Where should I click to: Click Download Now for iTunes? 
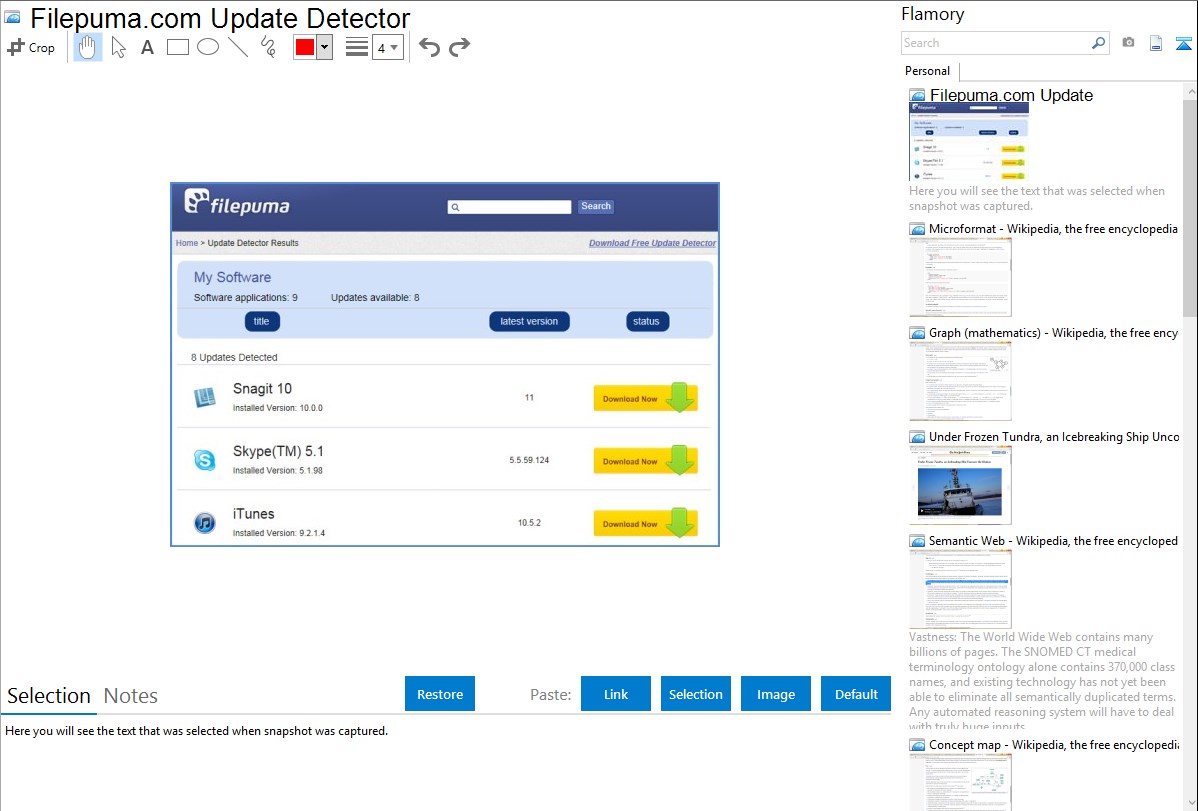tap(646, 524)
